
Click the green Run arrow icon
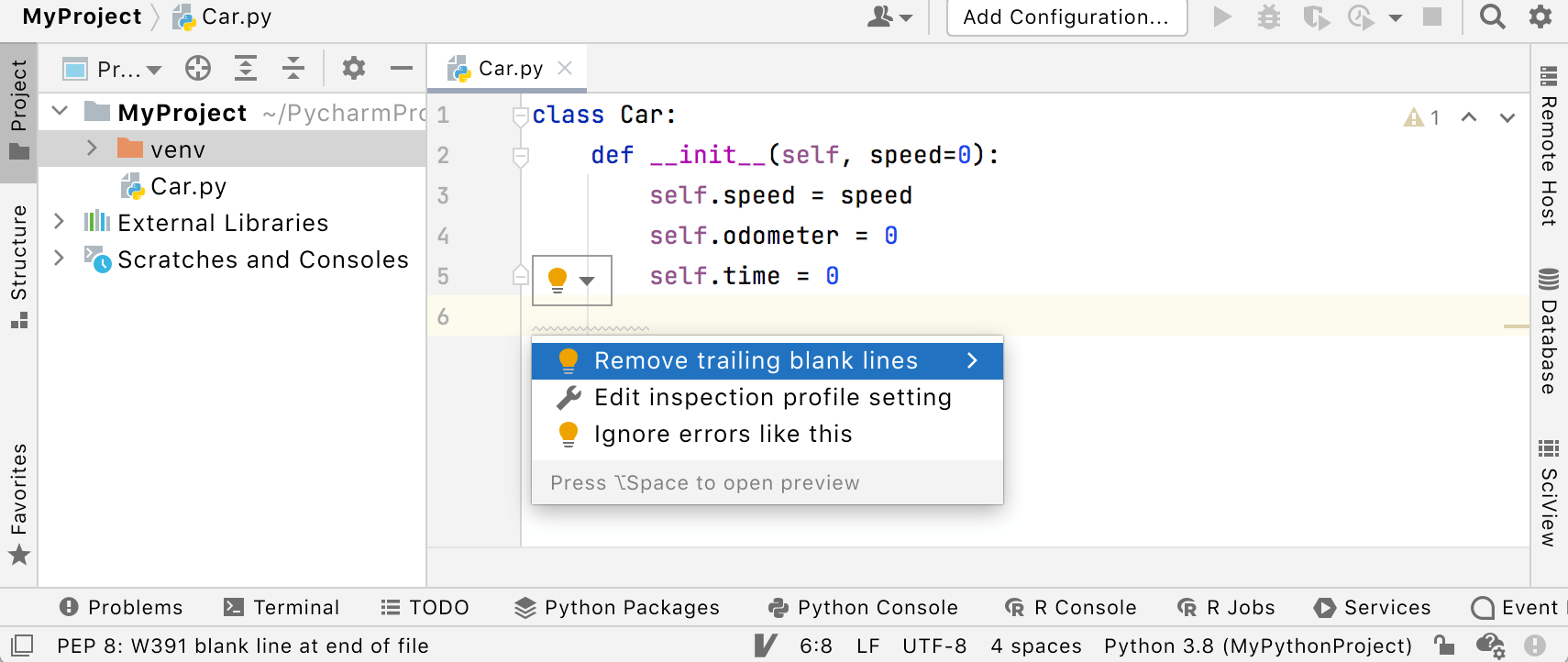click(1221, 17)
